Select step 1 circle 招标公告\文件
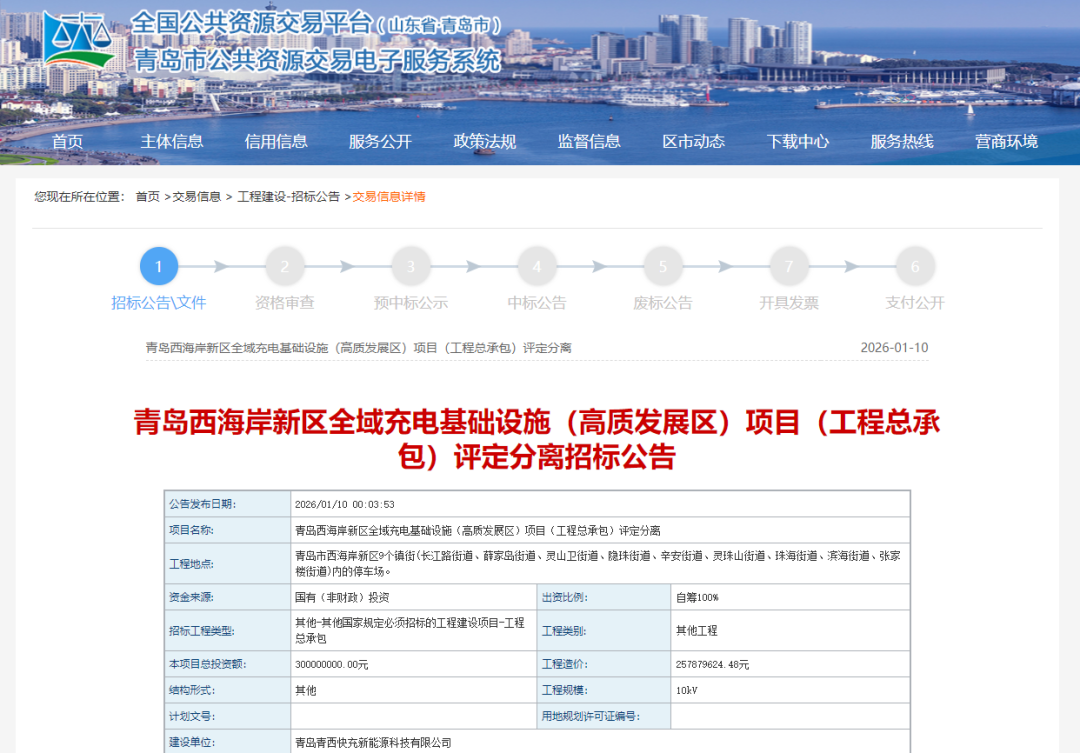Screen dimensions: 1080x753 click(159, 266)
